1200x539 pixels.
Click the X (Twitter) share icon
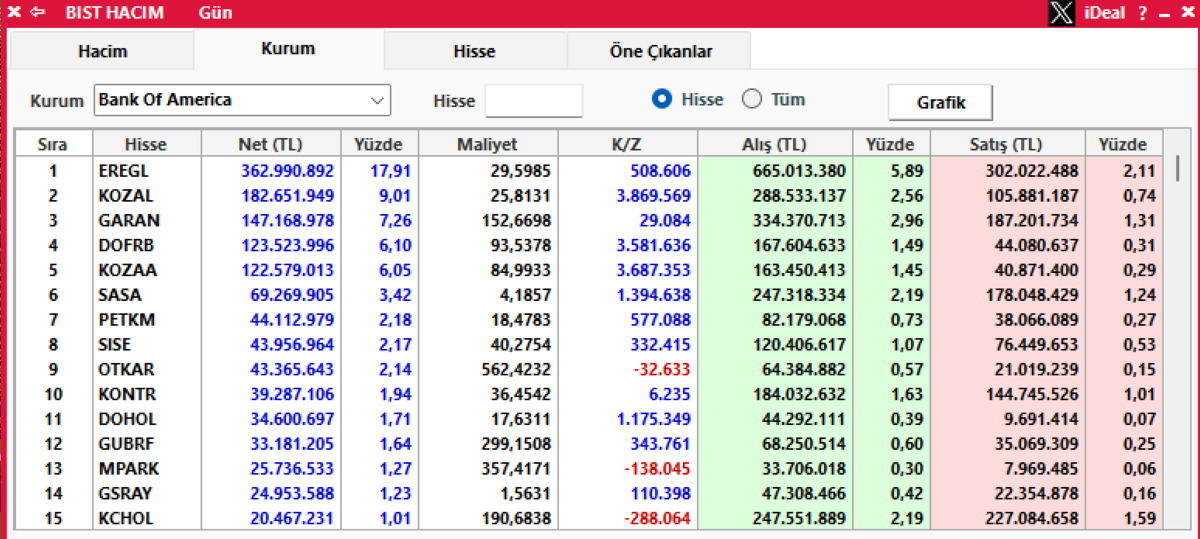click(x=1063, y=13)
